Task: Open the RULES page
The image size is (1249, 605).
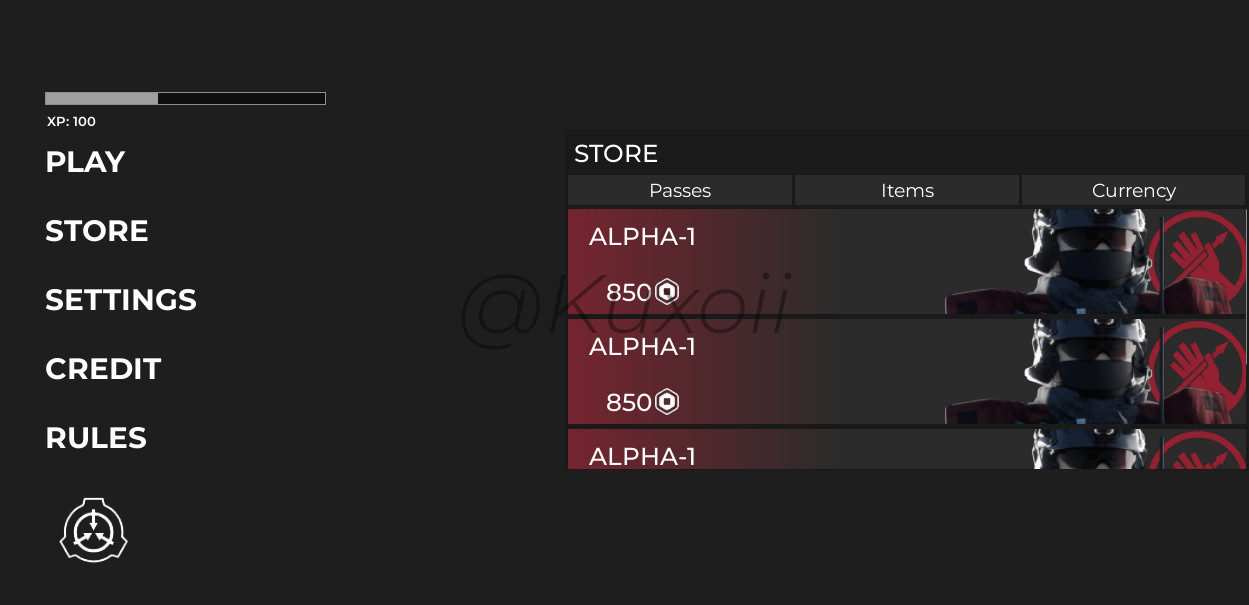Action: coord(96,438)
